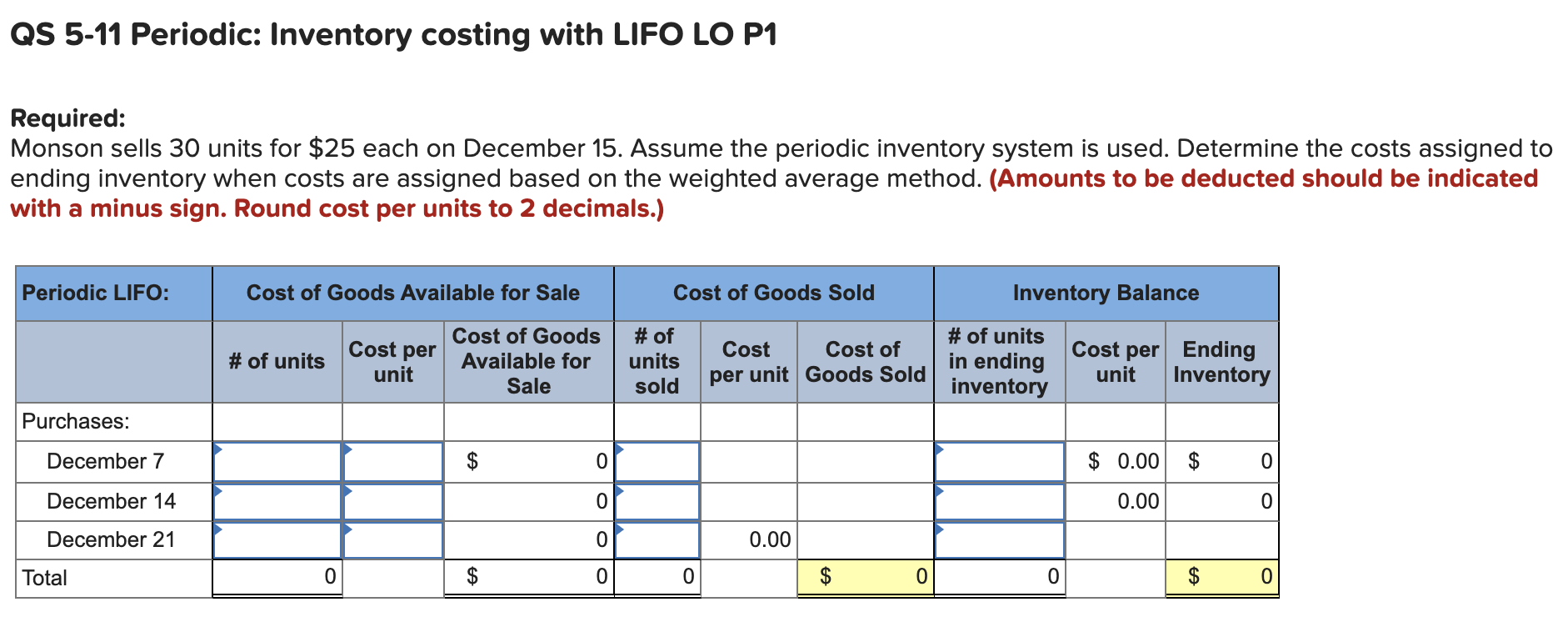This screenshot has height=637, width=1568.
Task: Select the December 14 cost per unit input field
Action: pos(392,501)
